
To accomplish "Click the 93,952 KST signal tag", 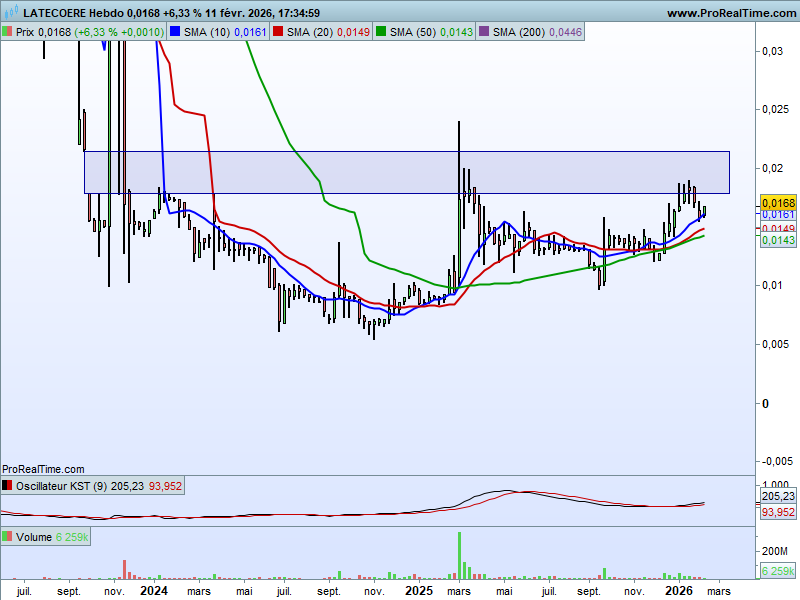I will click(x=778, y=512).
